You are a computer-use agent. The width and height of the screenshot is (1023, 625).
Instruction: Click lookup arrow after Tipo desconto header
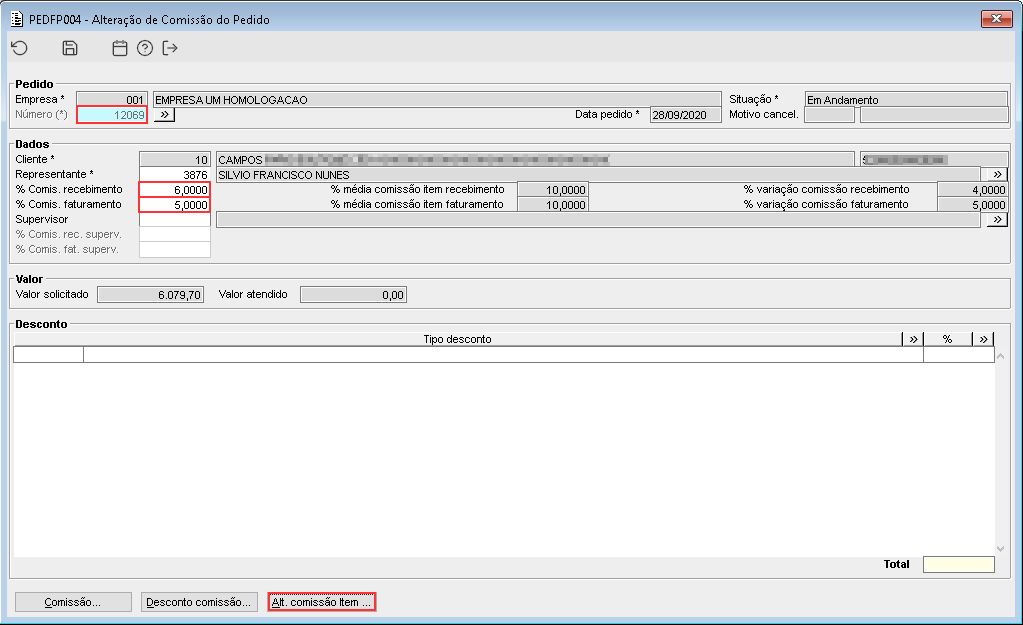pos(913,339)
